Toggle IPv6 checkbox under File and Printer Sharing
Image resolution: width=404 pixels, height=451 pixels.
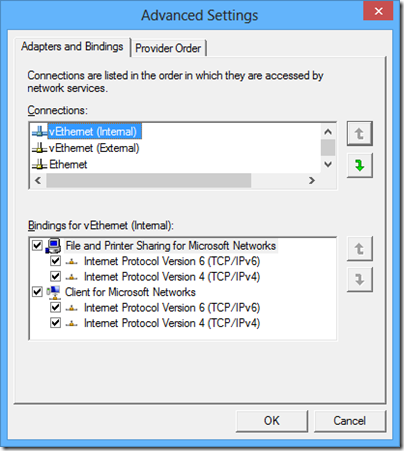click(55, 261)
